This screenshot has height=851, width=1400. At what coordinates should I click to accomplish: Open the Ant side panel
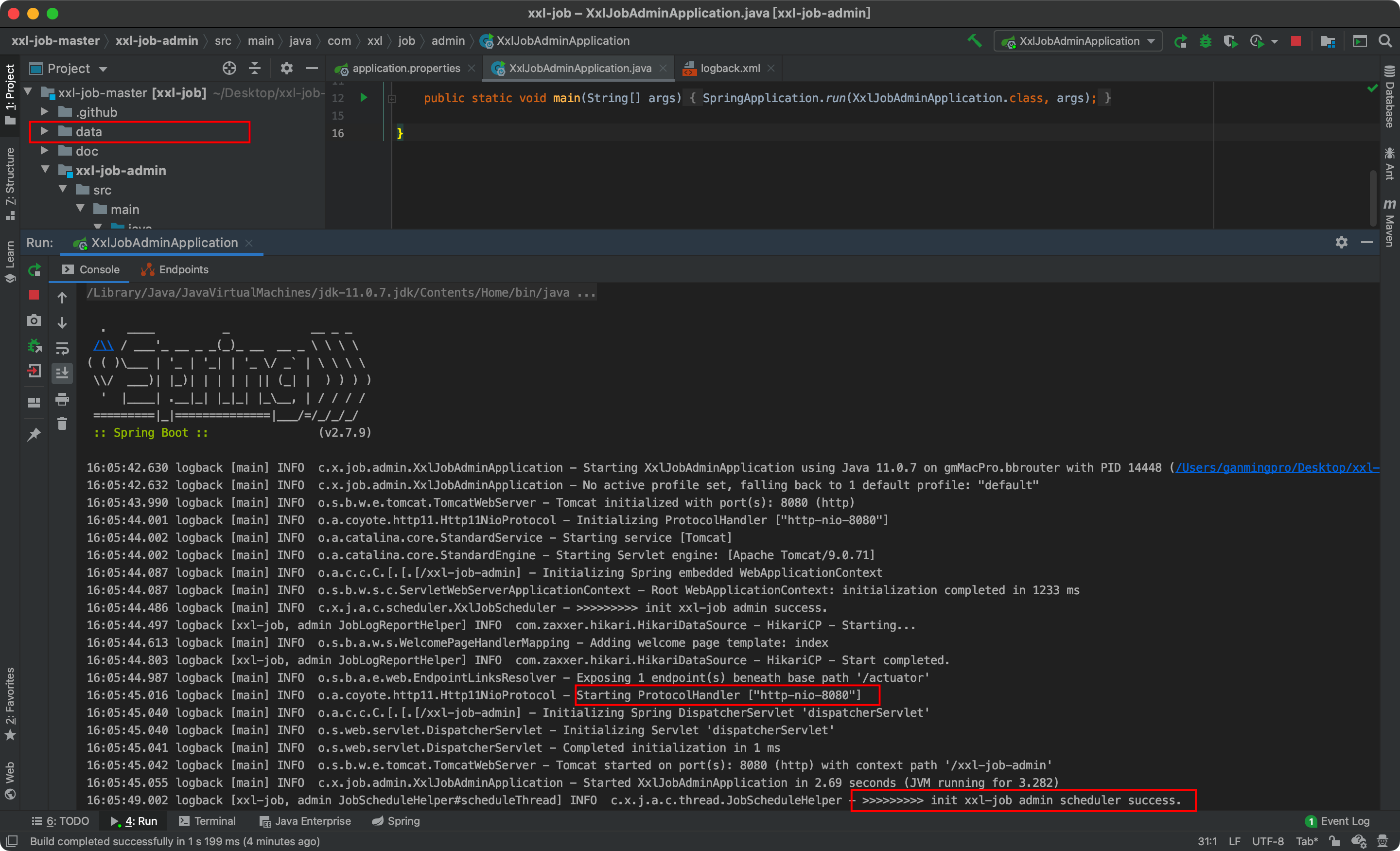[1389, 164]
